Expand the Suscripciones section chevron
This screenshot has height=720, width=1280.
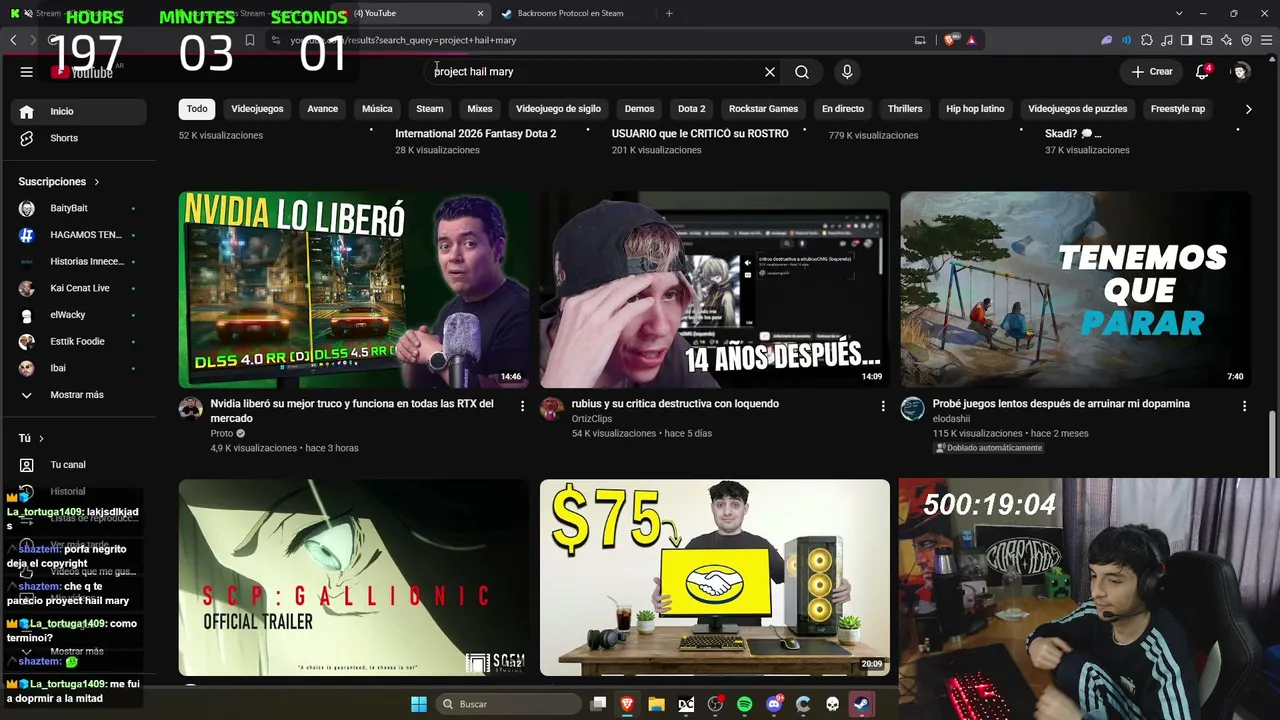[97, 182]
